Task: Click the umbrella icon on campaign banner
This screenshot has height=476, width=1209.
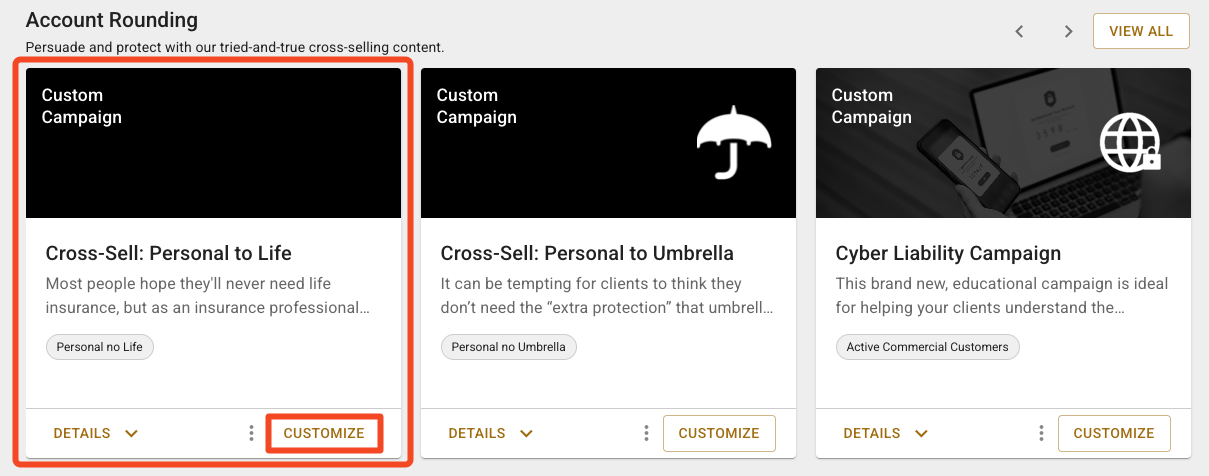Action: pyautogui.click(x=734, y=142)
